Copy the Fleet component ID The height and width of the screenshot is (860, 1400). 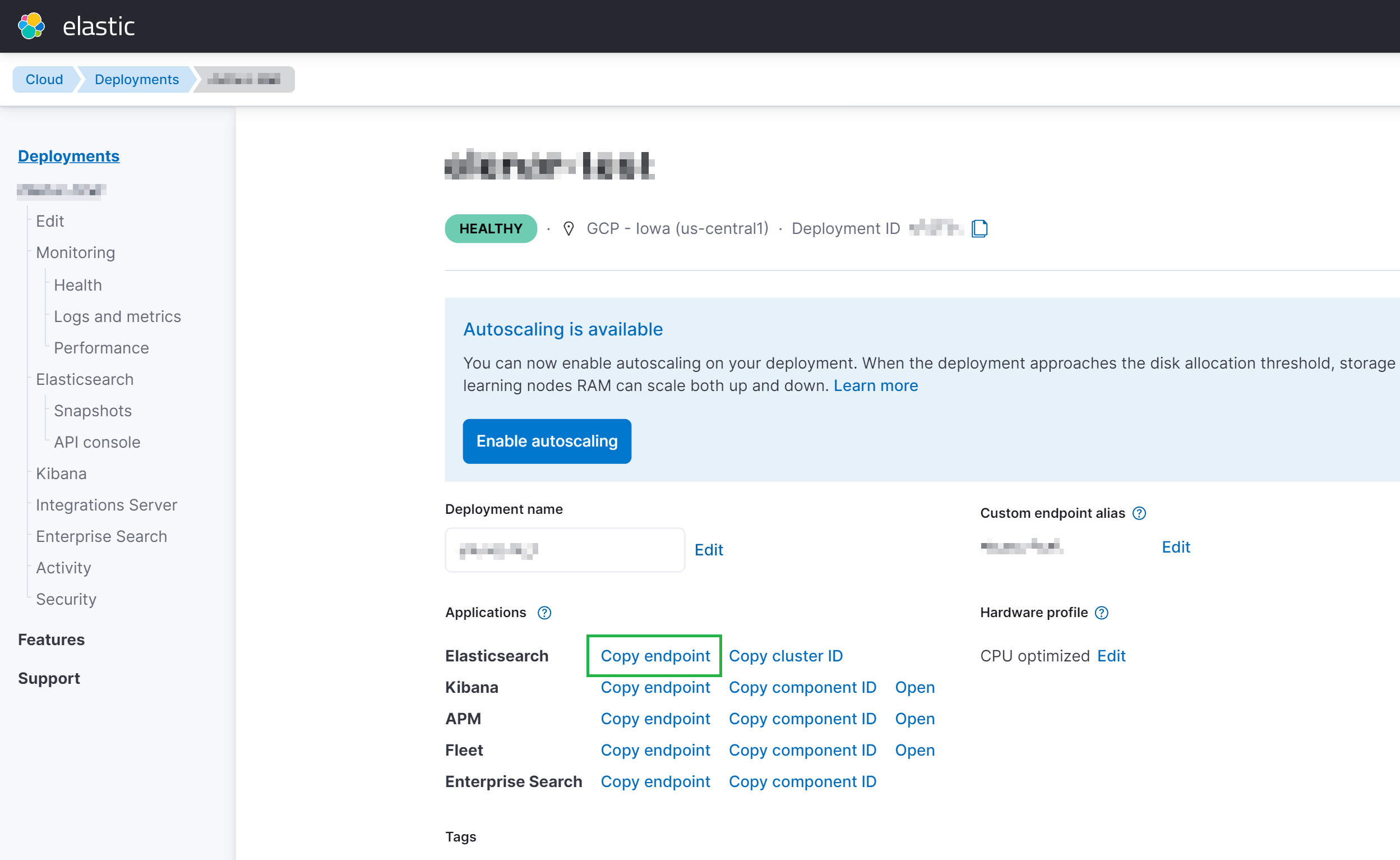pyautogui.click(x=802, y=750)
